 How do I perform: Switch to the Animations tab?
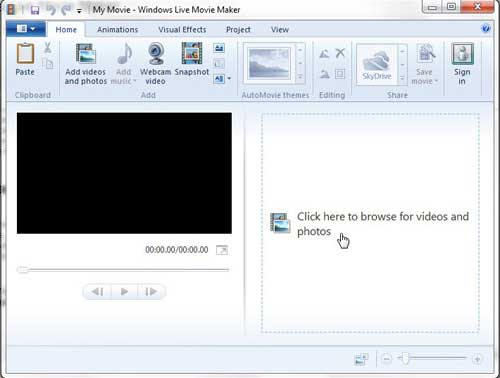point(117,30)
